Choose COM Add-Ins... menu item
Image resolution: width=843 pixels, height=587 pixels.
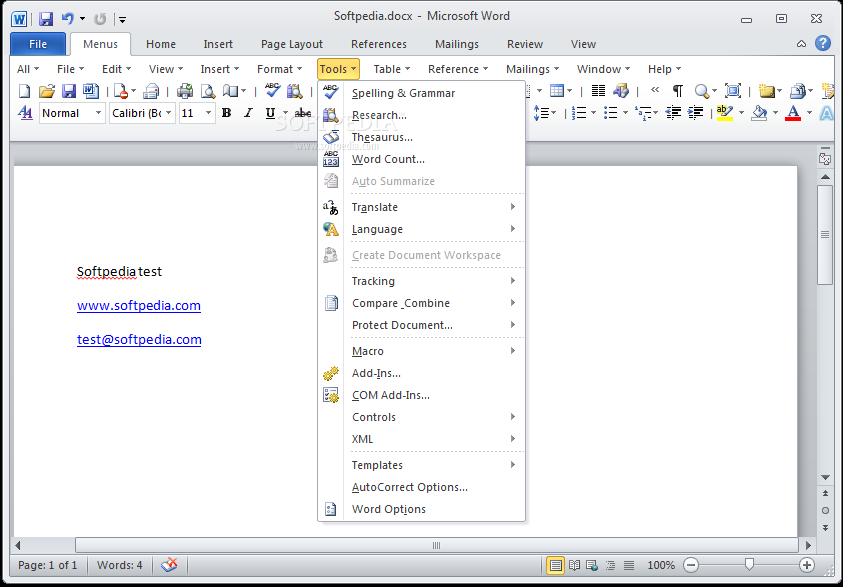tap(422, 395)
